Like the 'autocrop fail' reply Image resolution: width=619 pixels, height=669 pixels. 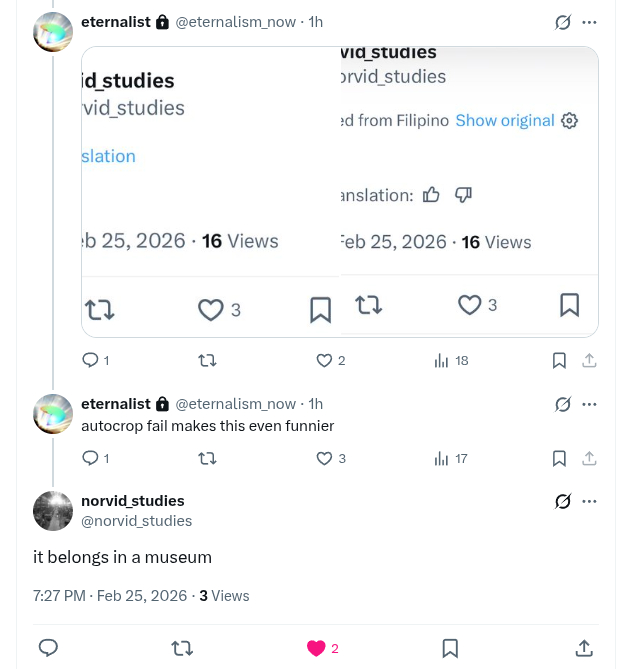(x=324, y=458)
